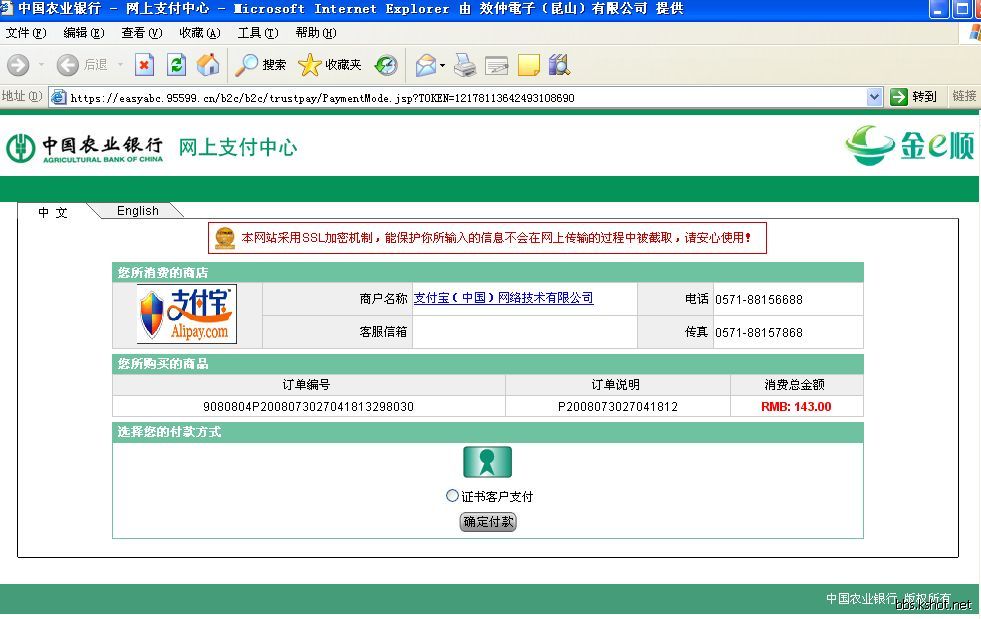Go to Home page via house icon
The image size is (981, 619).
point(208,64)
